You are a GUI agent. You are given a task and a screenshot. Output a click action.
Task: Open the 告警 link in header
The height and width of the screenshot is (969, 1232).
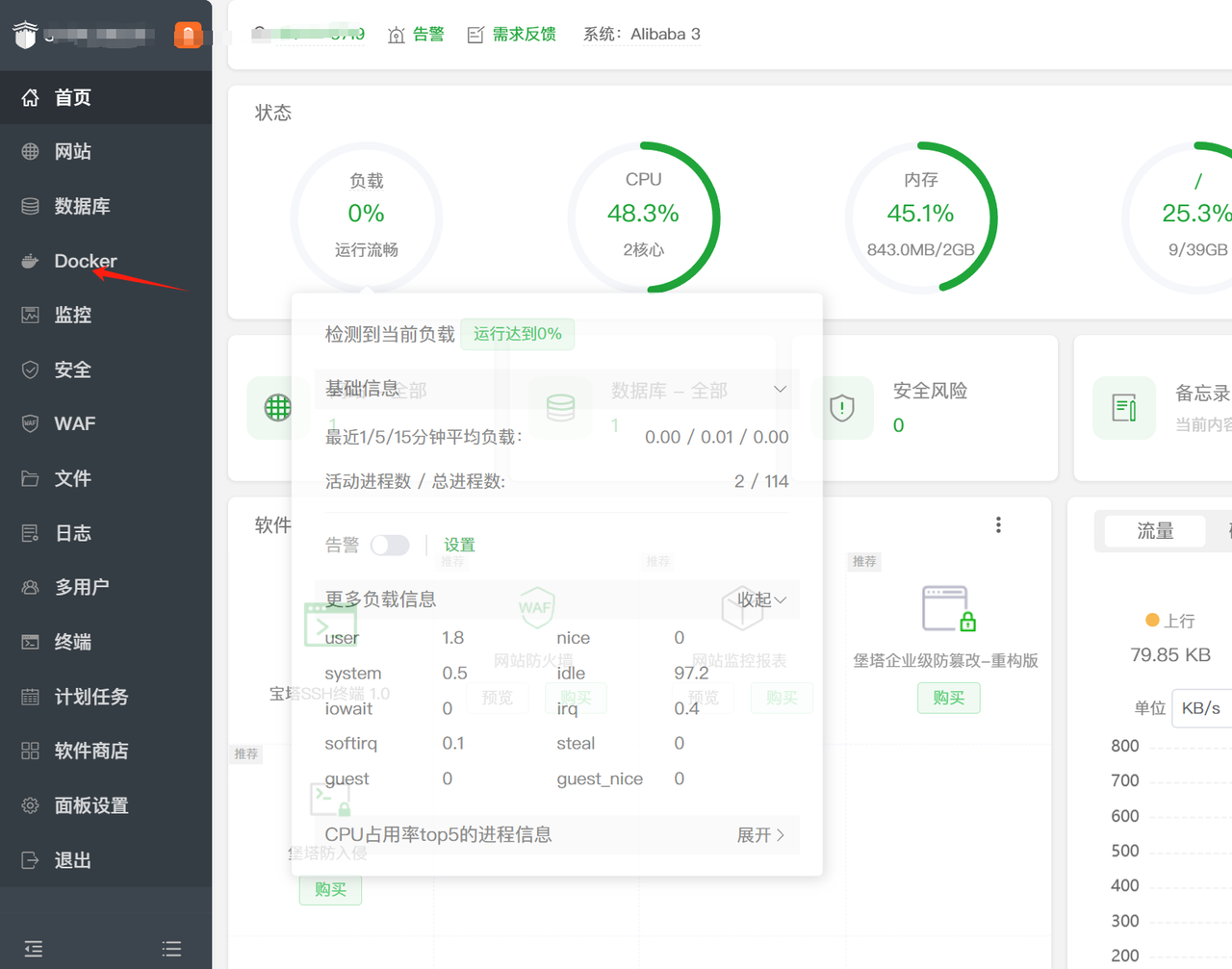pyautogui.click(x=428, y=35)
